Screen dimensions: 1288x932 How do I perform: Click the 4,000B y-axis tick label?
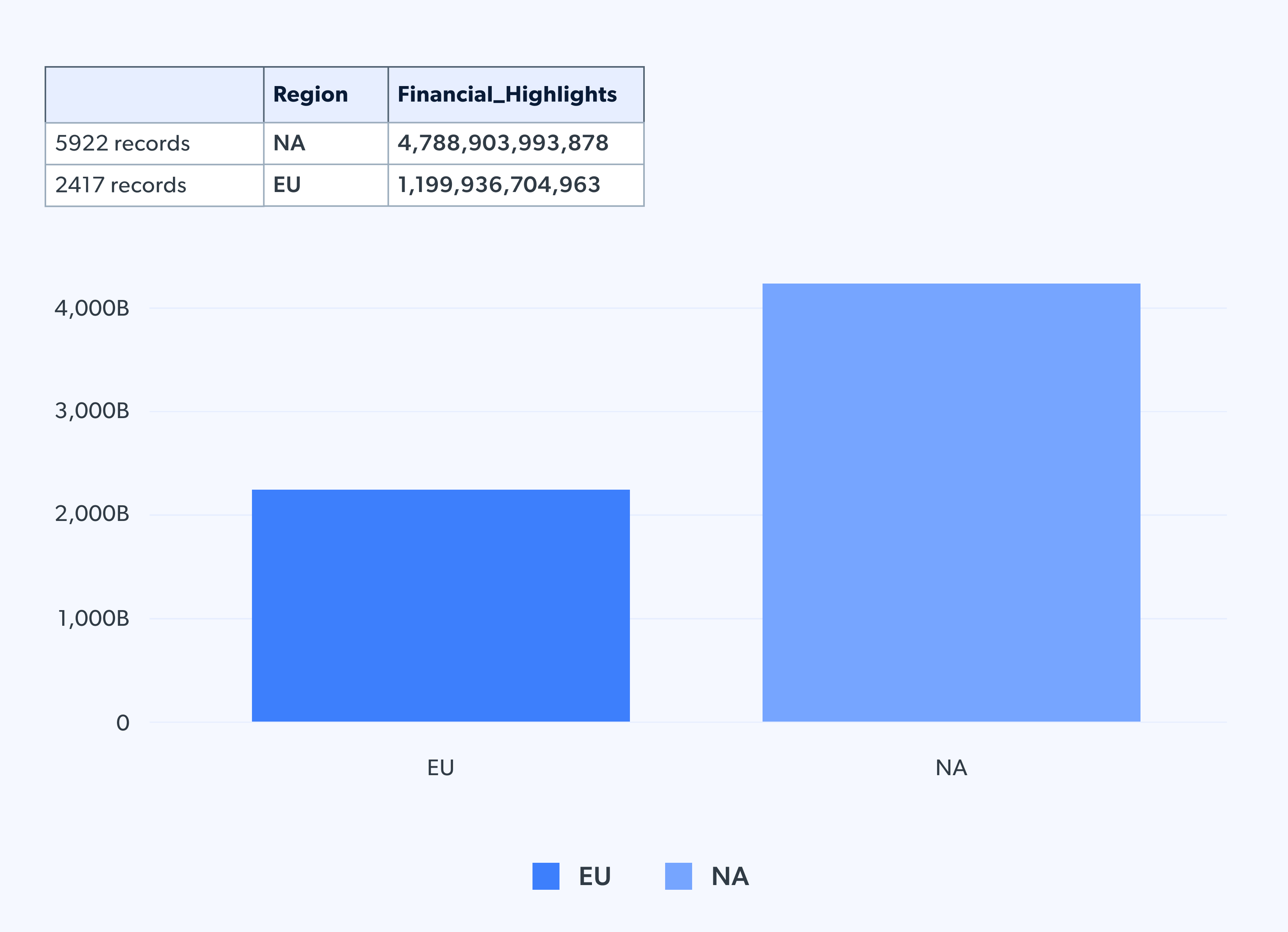pyautogui.click(x=92, y=308)
